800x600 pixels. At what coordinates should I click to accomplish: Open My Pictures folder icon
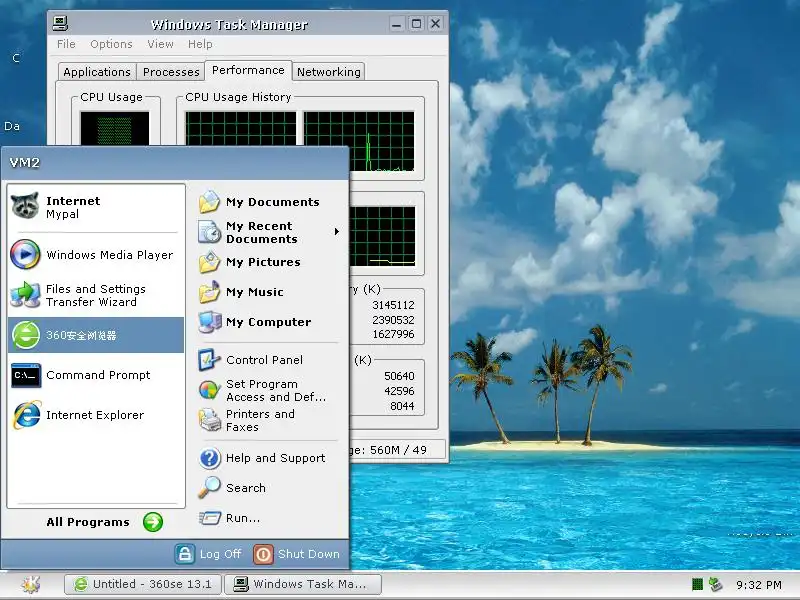tap(209, 262)
